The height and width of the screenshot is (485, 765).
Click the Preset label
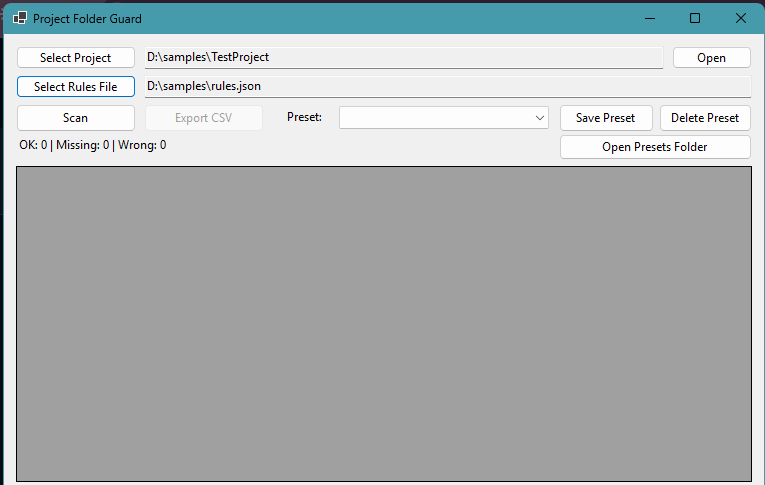coord(305,117)
